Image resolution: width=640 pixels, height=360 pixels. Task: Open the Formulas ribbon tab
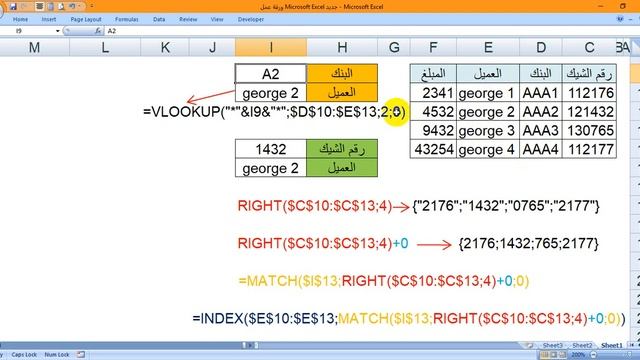127,19
